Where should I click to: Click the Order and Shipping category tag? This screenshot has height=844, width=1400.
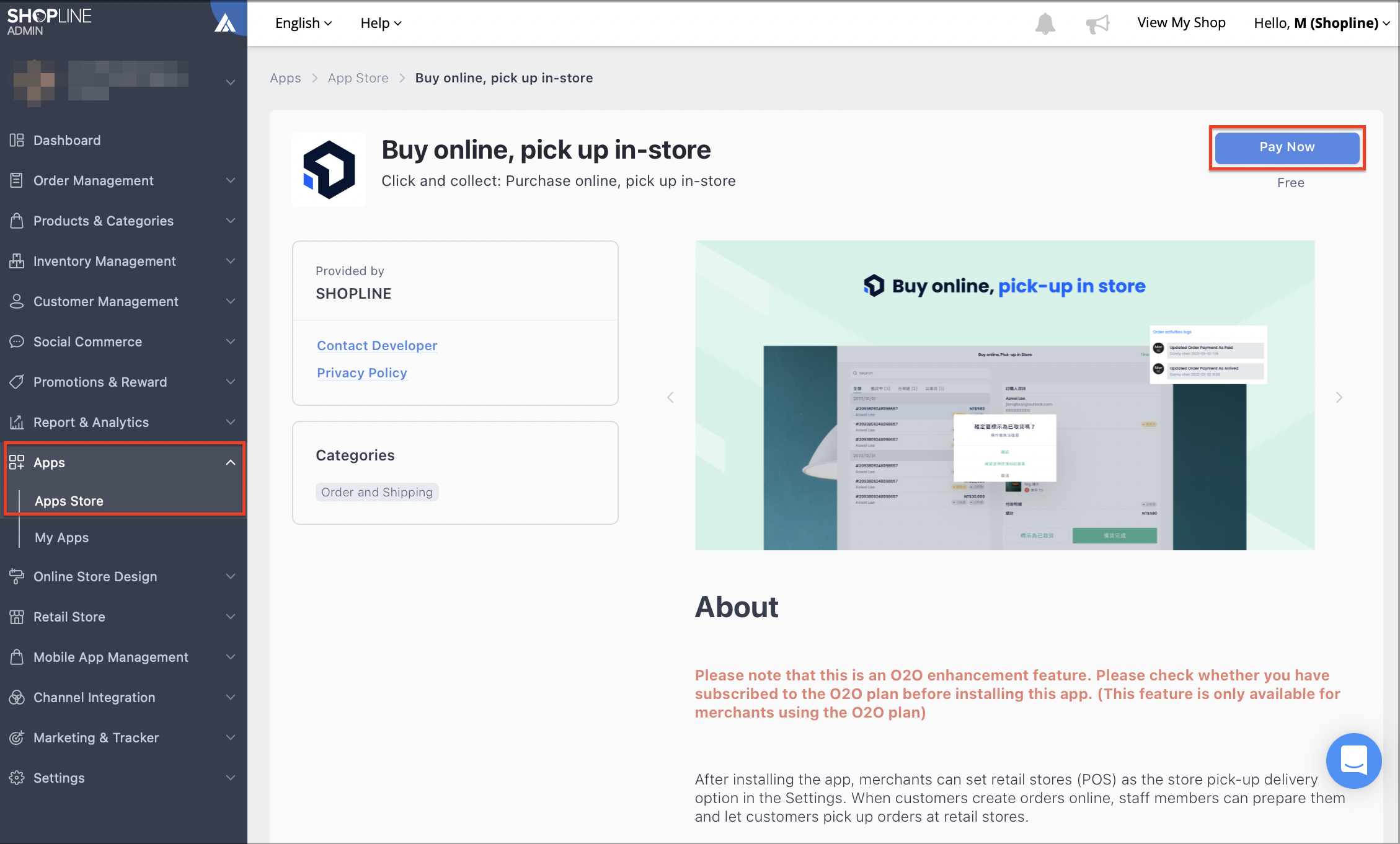point(377,492)
